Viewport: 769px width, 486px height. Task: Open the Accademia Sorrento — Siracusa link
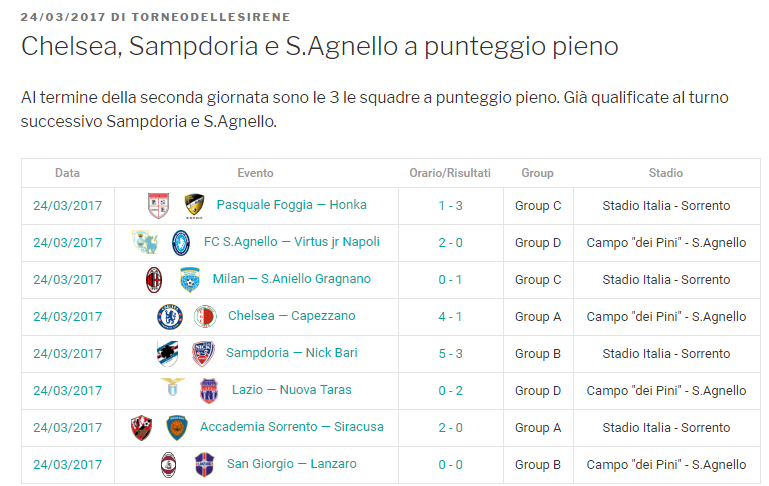291,427
